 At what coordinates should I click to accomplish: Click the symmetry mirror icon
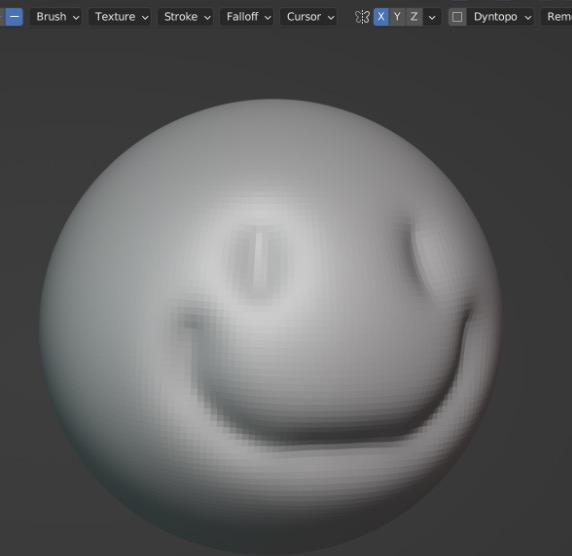click(x=362, y=17)
